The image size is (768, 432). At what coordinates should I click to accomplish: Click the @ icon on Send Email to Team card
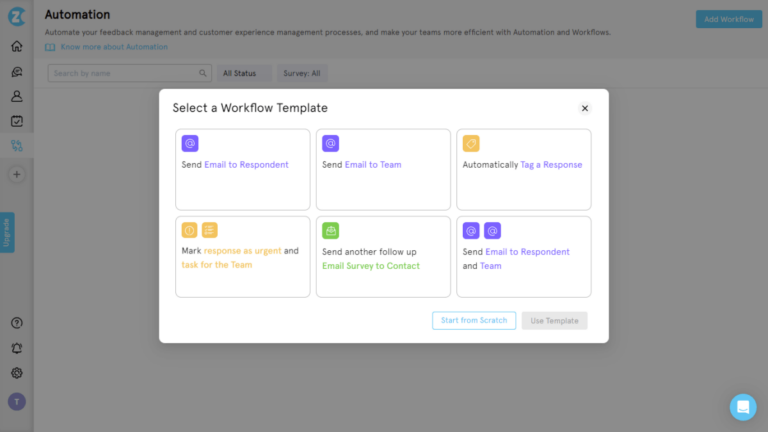pyautogui.click(x=331, y=144)
